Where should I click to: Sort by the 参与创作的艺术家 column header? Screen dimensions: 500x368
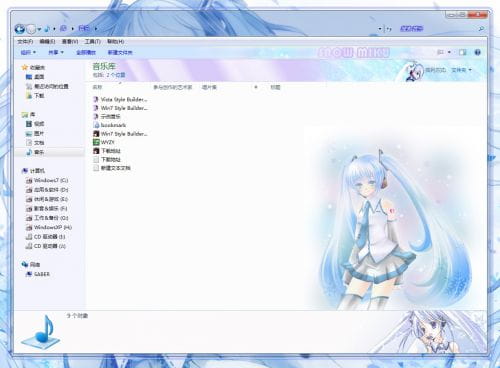pyautogui.click(x=173, y=87)
